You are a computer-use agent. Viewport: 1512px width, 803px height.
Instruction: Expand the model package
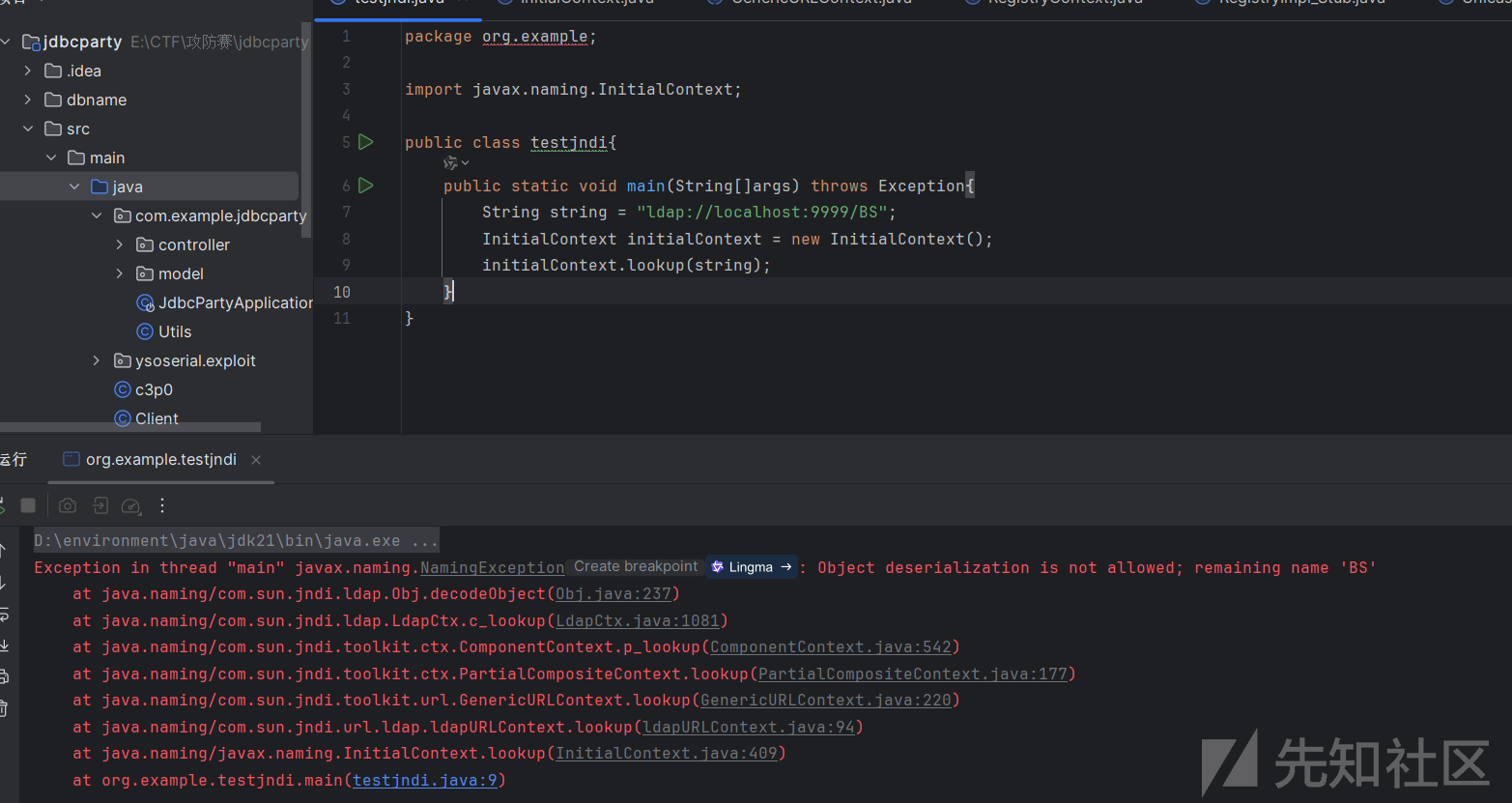click(x=120, y=273)
